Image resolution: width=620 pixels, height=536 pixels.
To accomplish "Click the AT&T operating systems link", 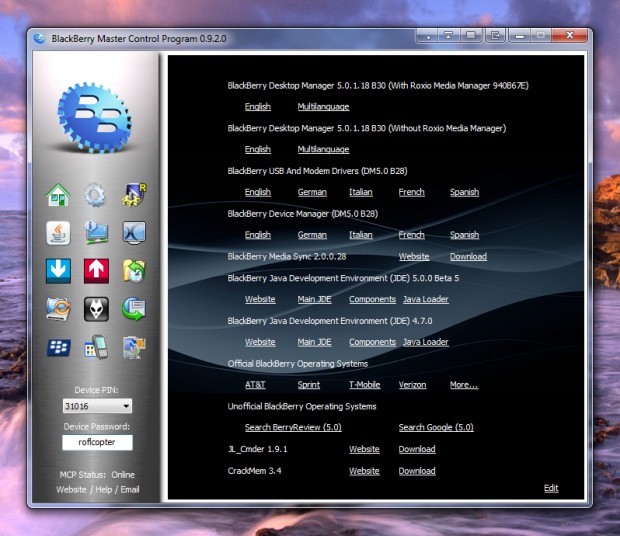I will click(255, 385).
